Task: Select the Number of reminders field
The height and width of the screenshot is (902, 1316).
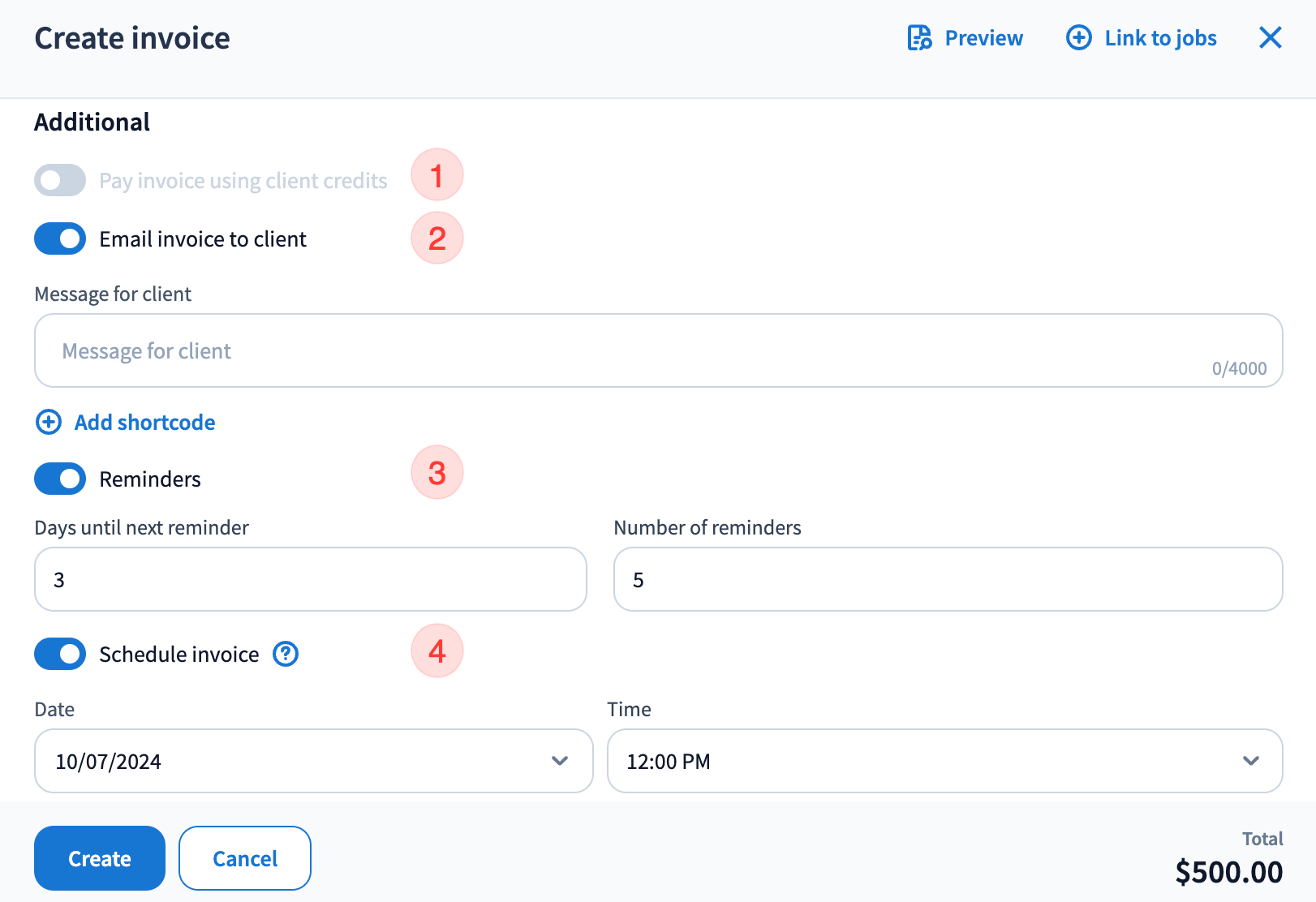Action: [948, 579]
